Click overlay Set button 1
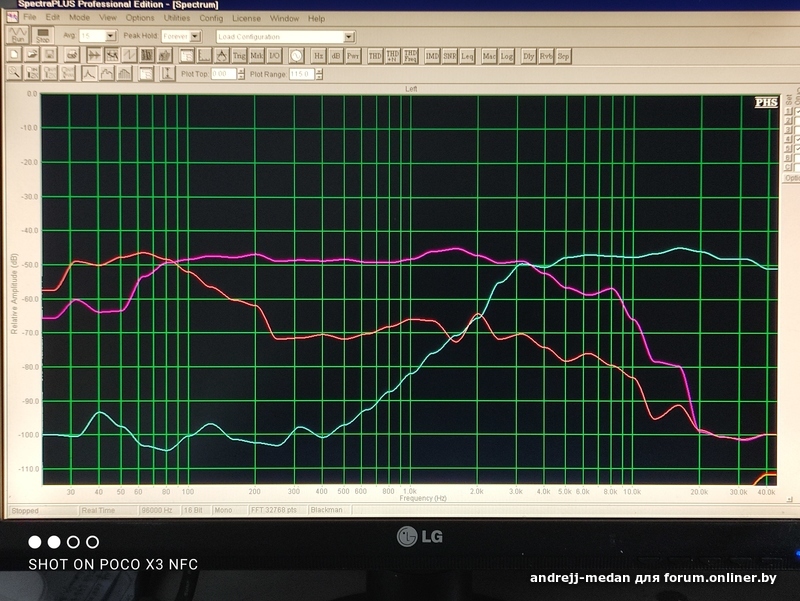This screenshot has width=800, height=601. pyautogui.click(x=788, y=111)
